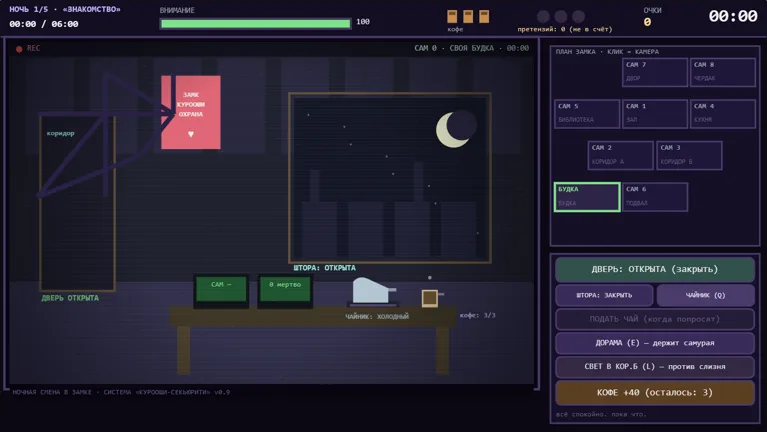Image resolution: width=767 pixels, height=432 pixels.
Task: Click the ПОДАТЬ ЧАЙ serve tea button
Action: pos(654,319)
